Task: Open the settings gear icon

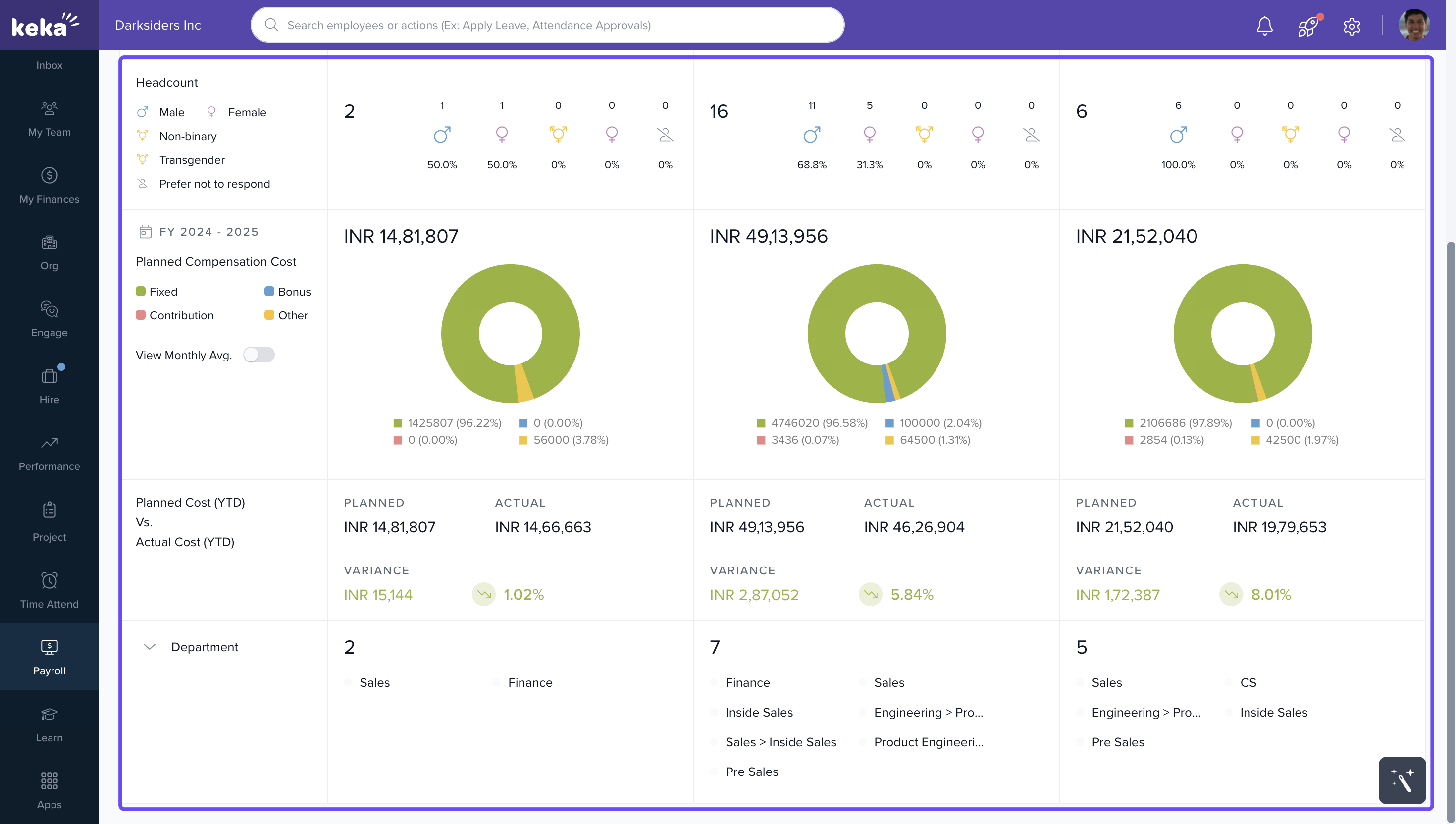Action: pyautogui.click(x=1352, y=26)
